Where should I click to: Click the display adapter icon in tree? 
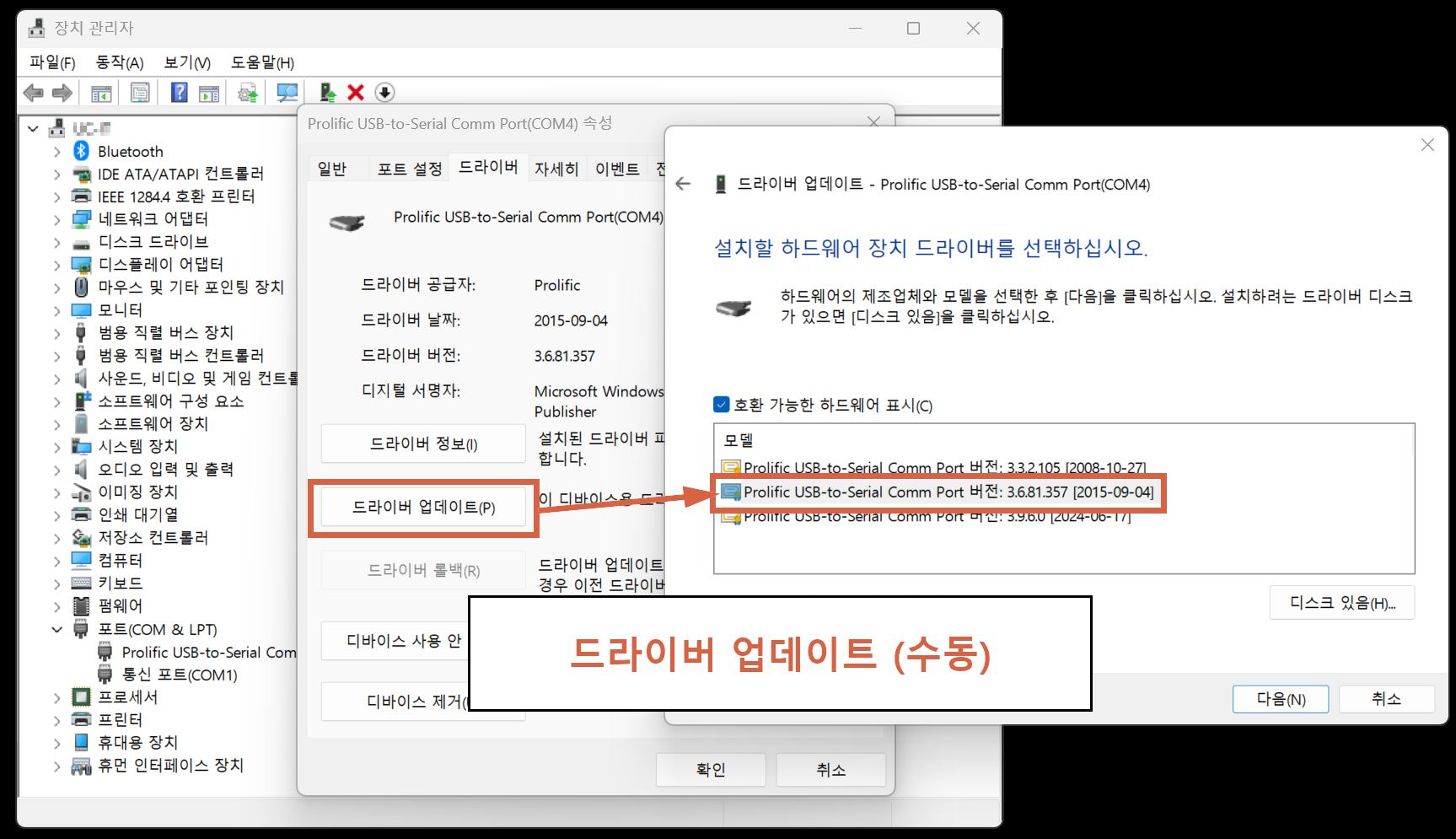coord(82,265)
